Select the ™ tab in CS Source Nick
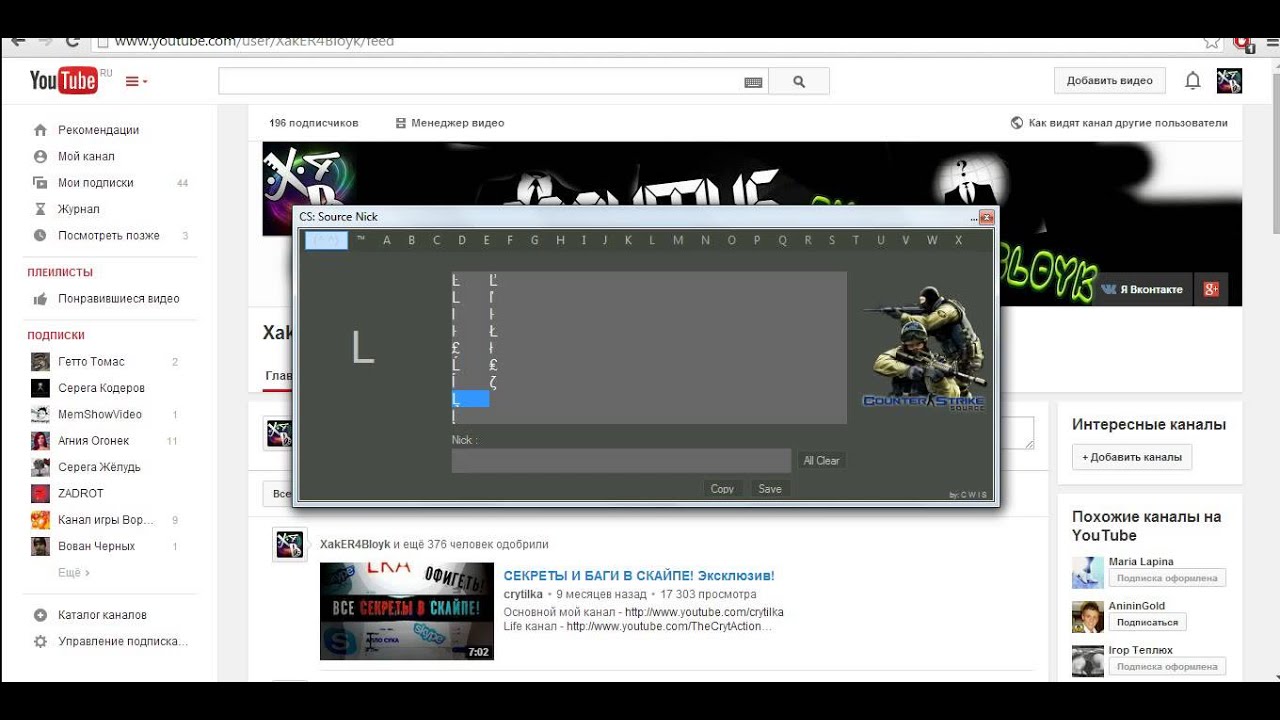 pos(361,240)
